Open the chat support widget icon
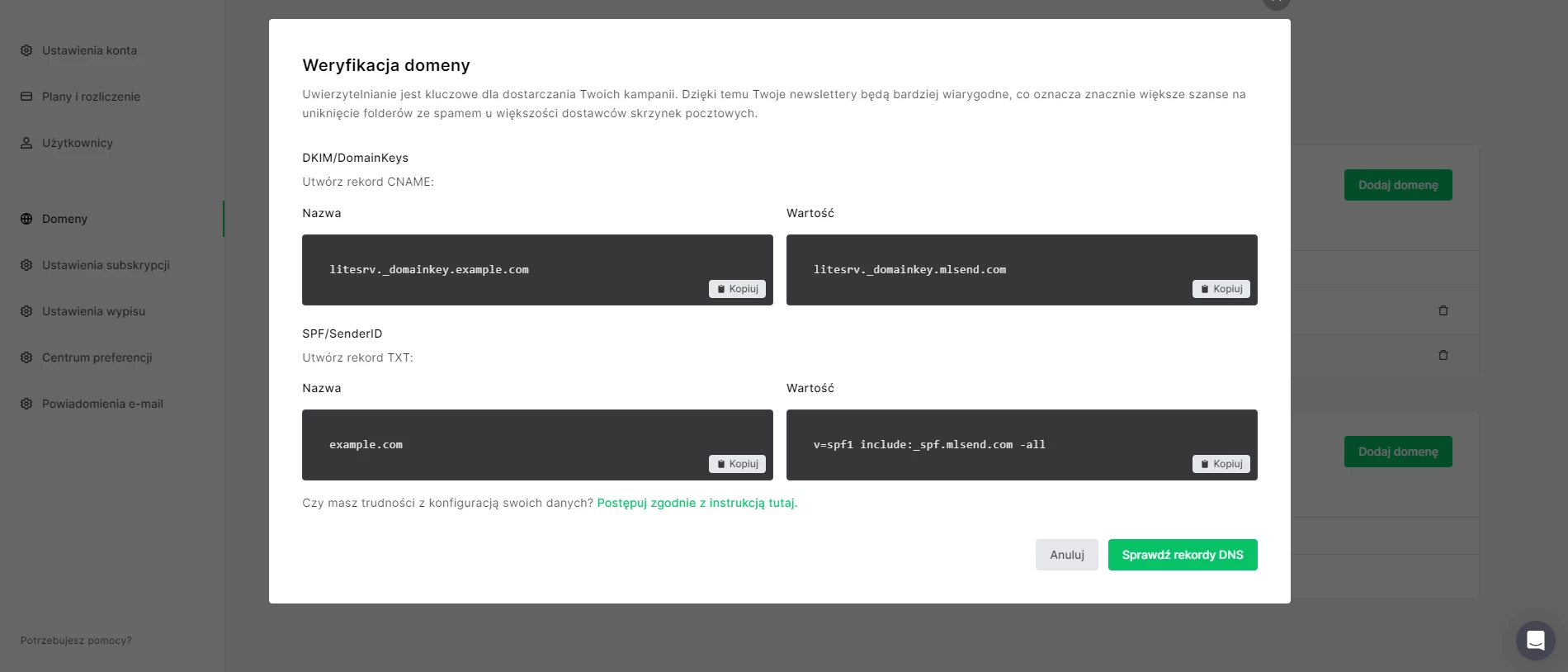Screen dimensions: 1568x672 point(1535,640)
